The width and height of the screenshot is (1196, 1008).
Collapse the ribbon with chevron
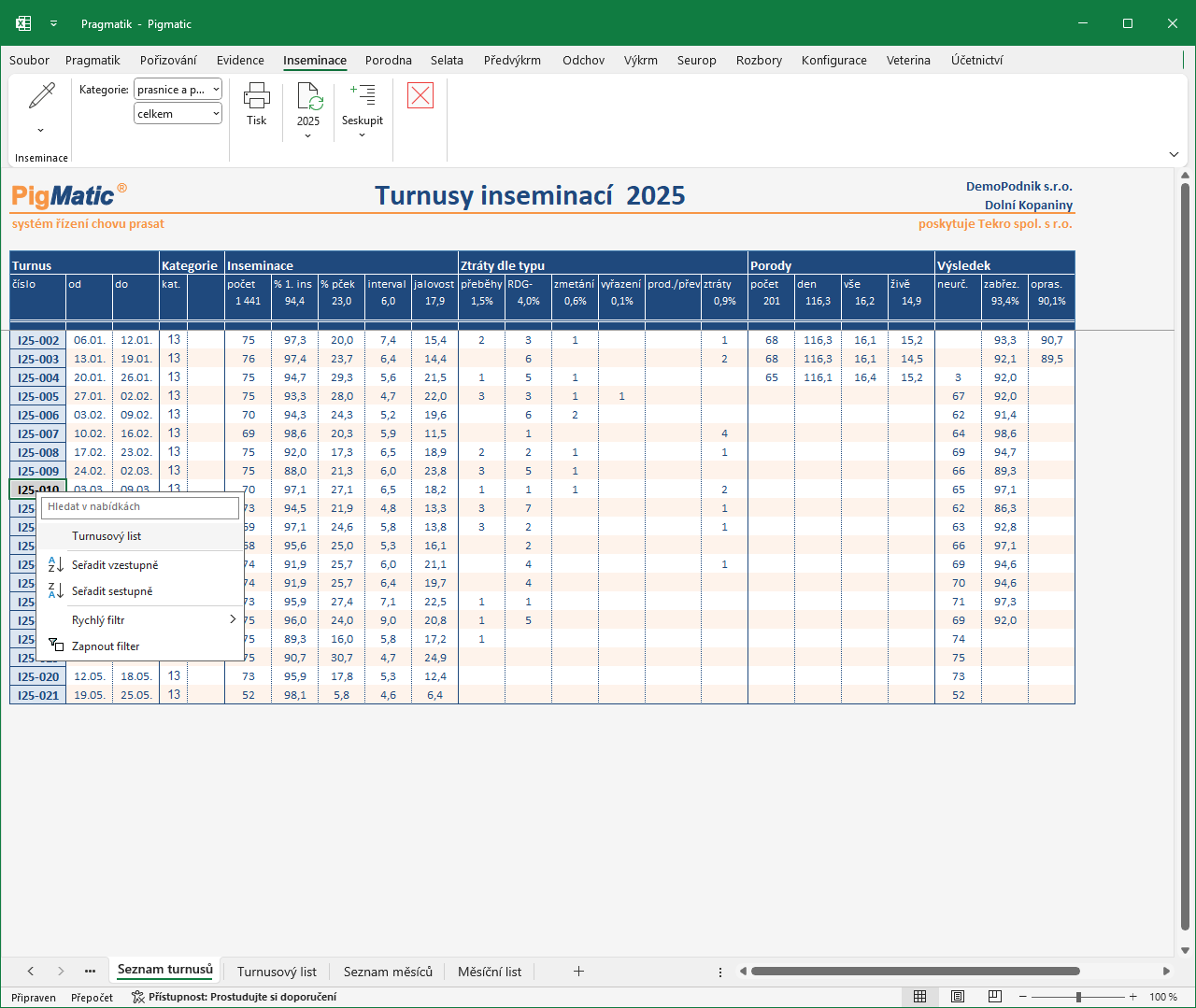tap(1174, 154)
